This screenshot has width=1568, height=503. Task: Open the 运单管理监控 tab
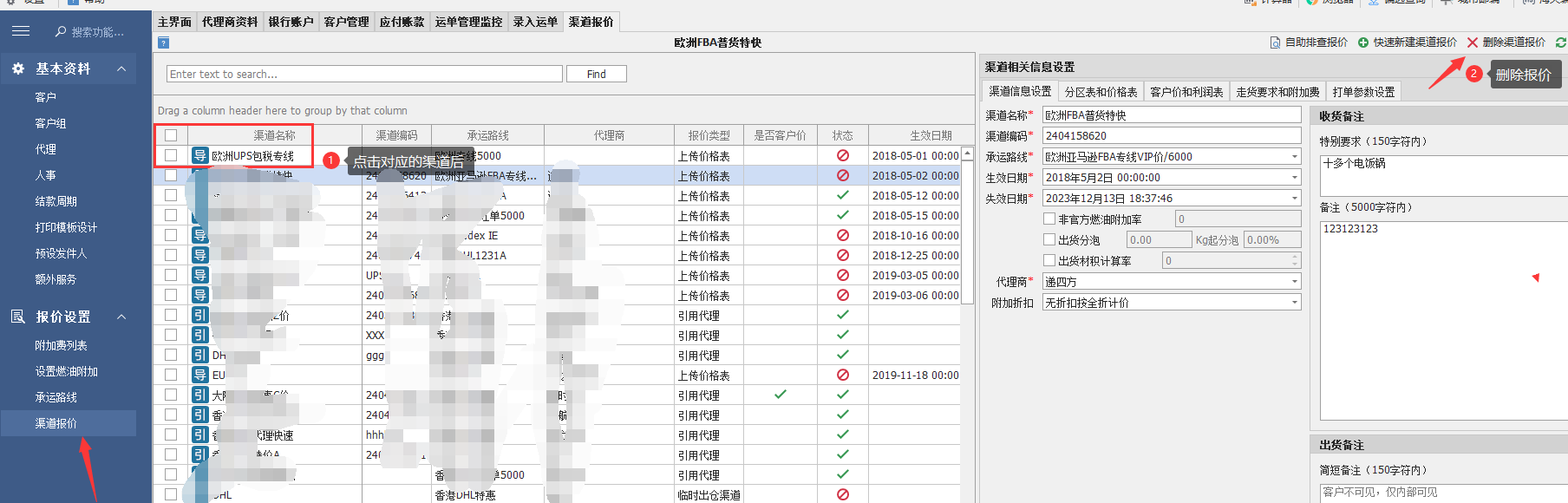tap(468, 22)
